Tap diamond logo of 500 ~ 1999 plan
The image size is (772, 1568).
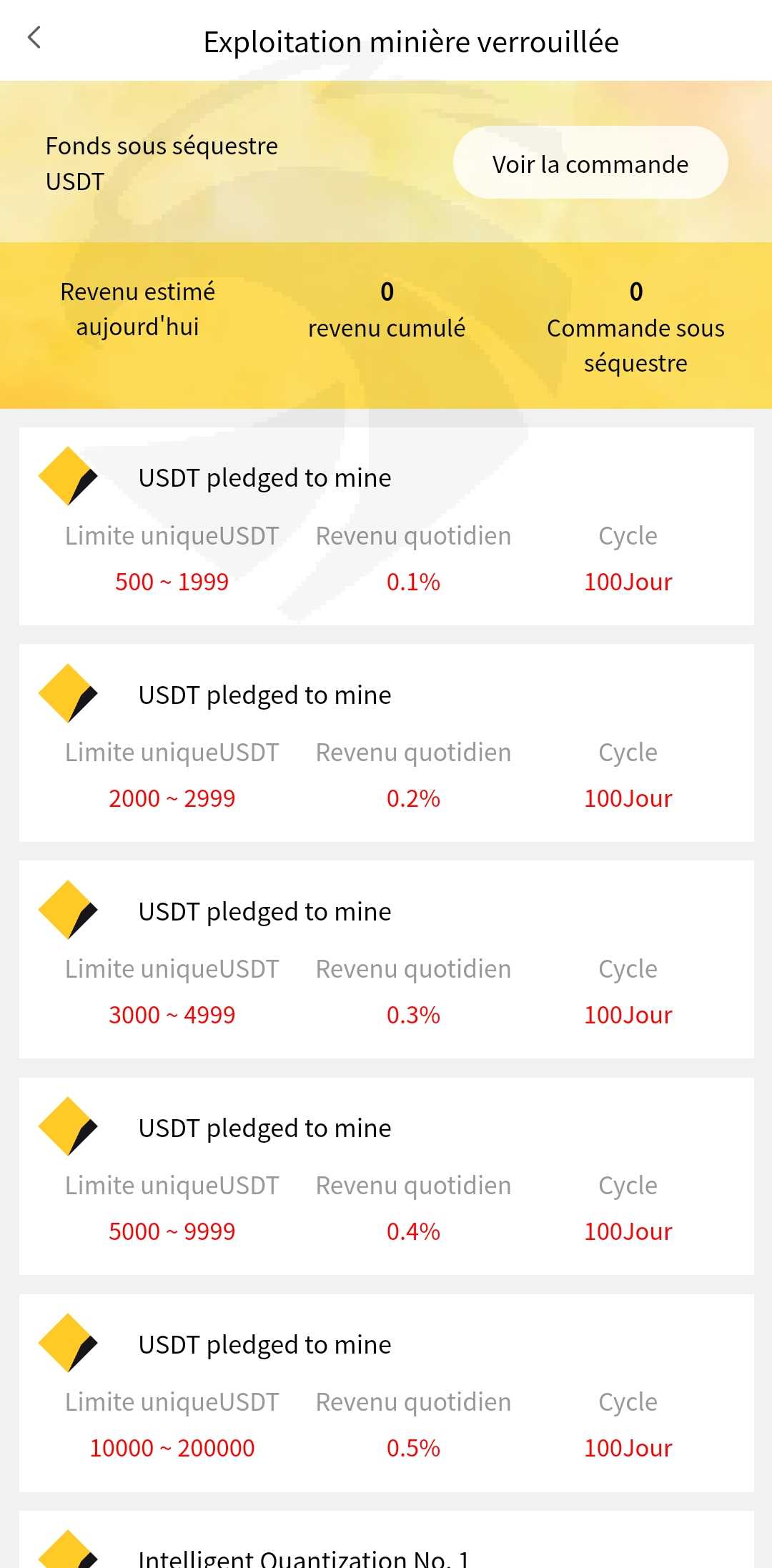(67, 477)
